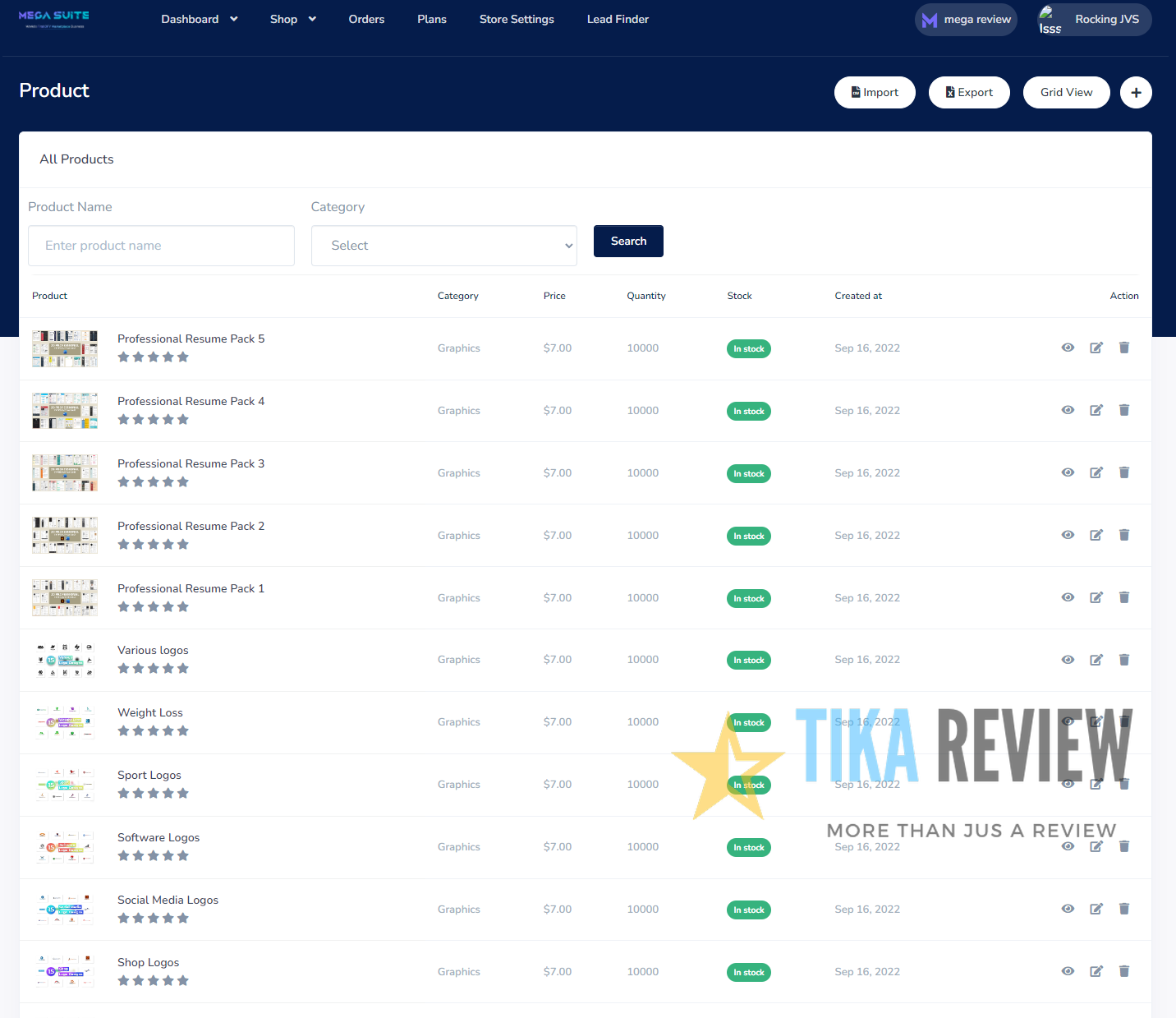Screen dimensions: 1176x1018
Task: Open the Shop dropdown
Action: click(292, 19)
